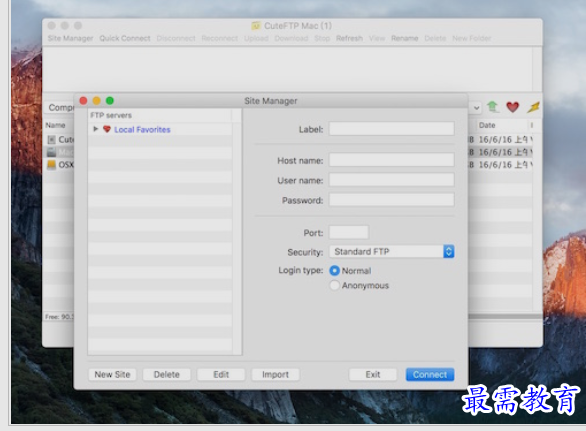Click the Connect button
Viewport: 586px width, 431px height.
pyautogui.click(x=430, y=375)
